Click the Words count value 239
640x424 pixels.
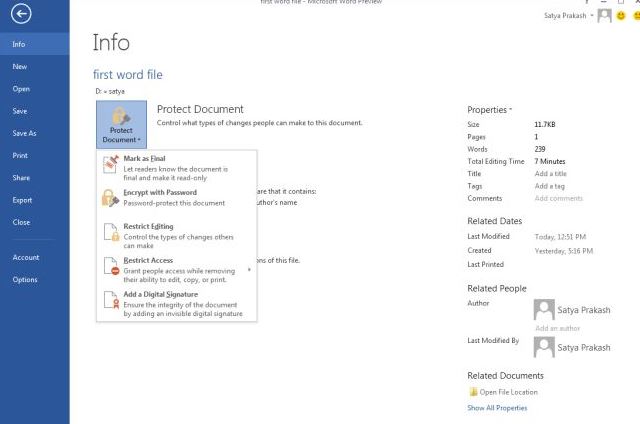pyautogui.click(x=540, y=149)
